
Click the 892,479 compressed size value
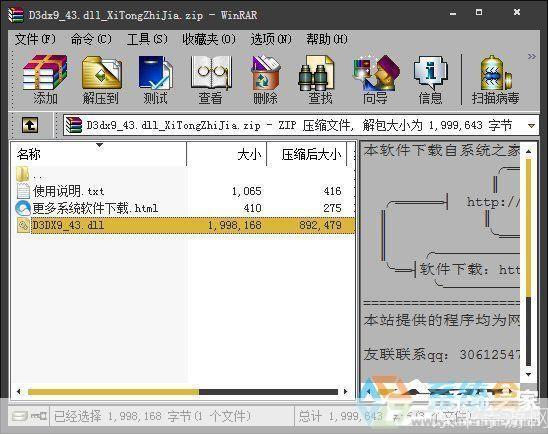pos(320,225)
